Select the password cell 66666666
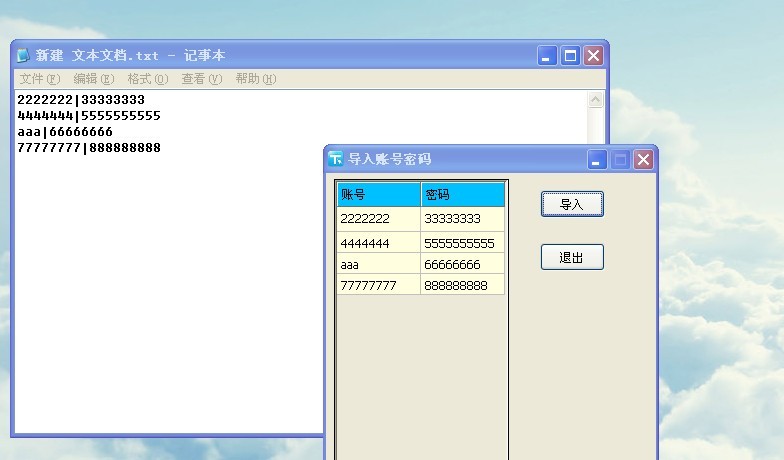 [462, 264]
